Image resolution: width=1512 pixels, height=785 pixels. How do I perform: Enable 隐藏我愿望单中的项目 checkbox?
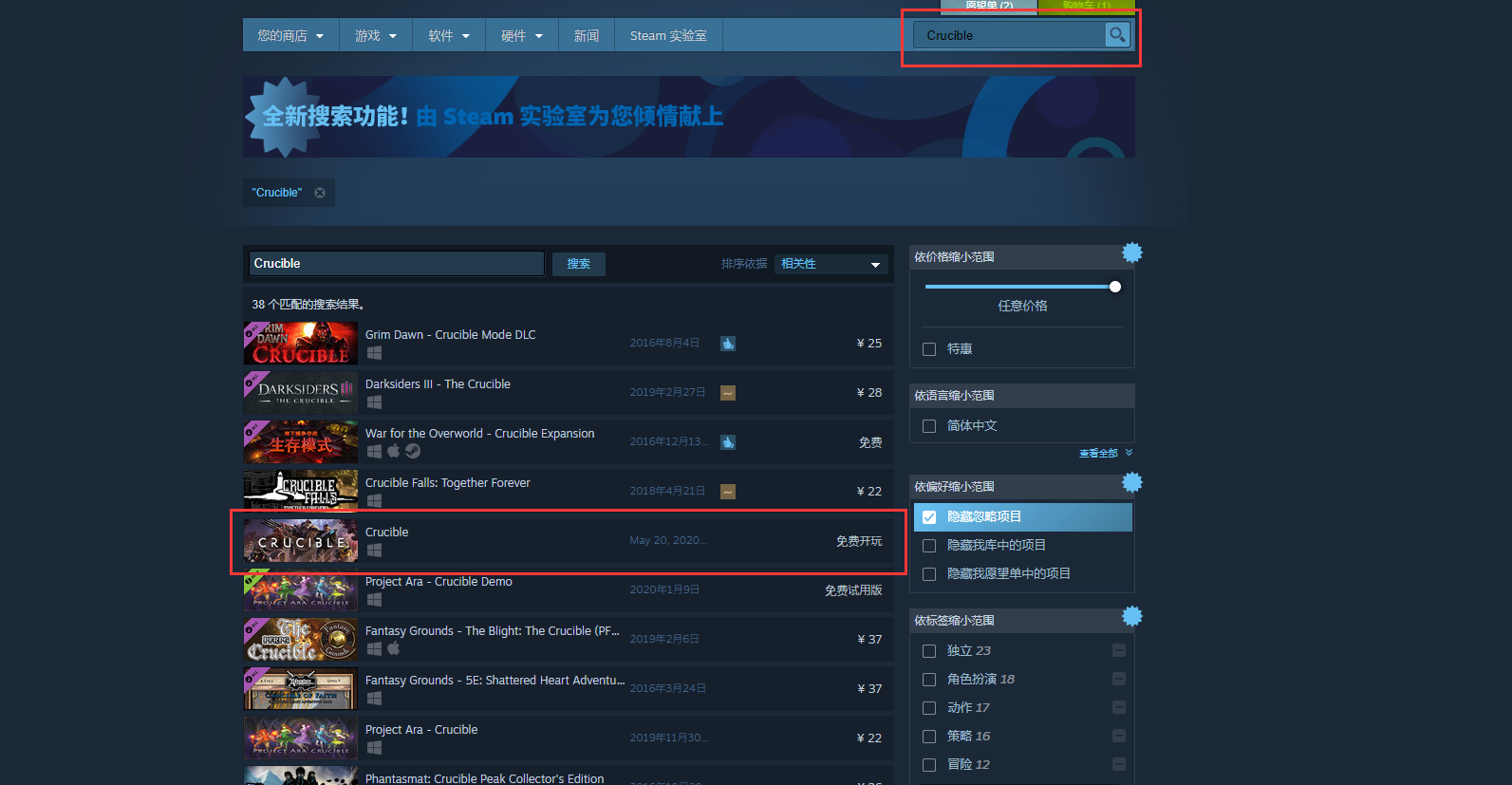tap(929, 574)
